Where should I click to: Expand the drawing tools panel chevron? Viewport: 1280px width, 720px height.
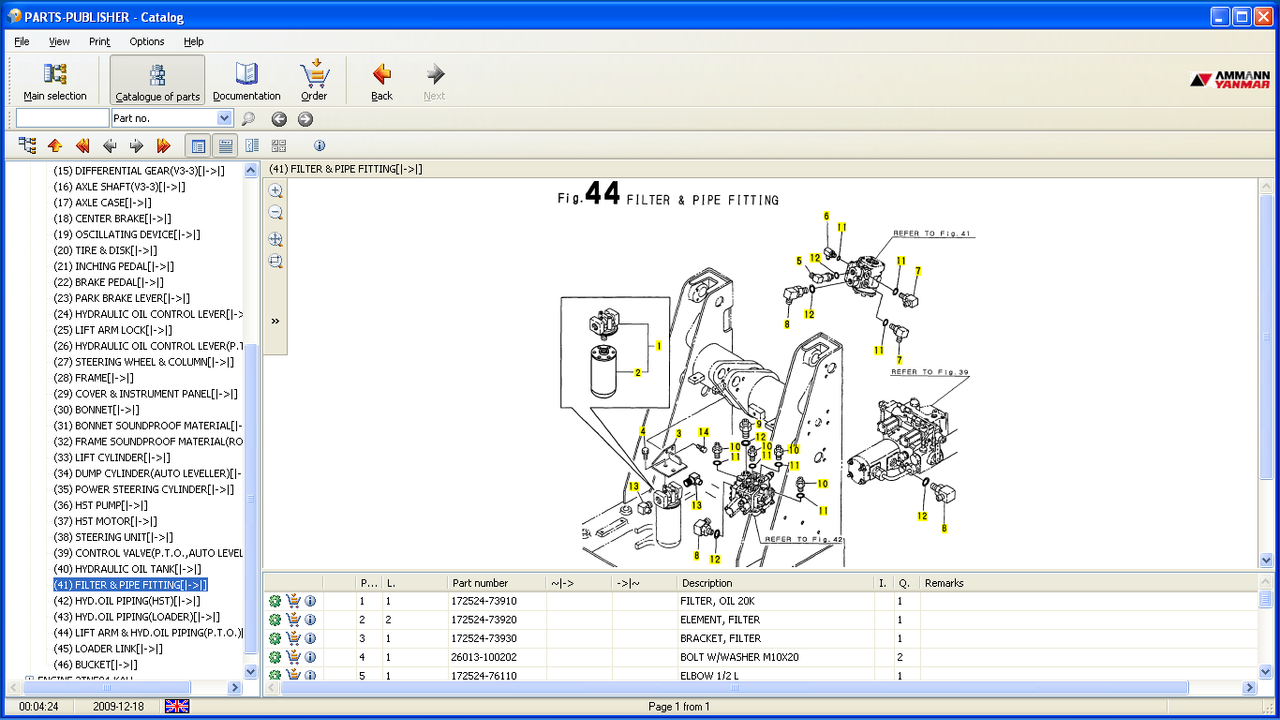coord(275,321)
